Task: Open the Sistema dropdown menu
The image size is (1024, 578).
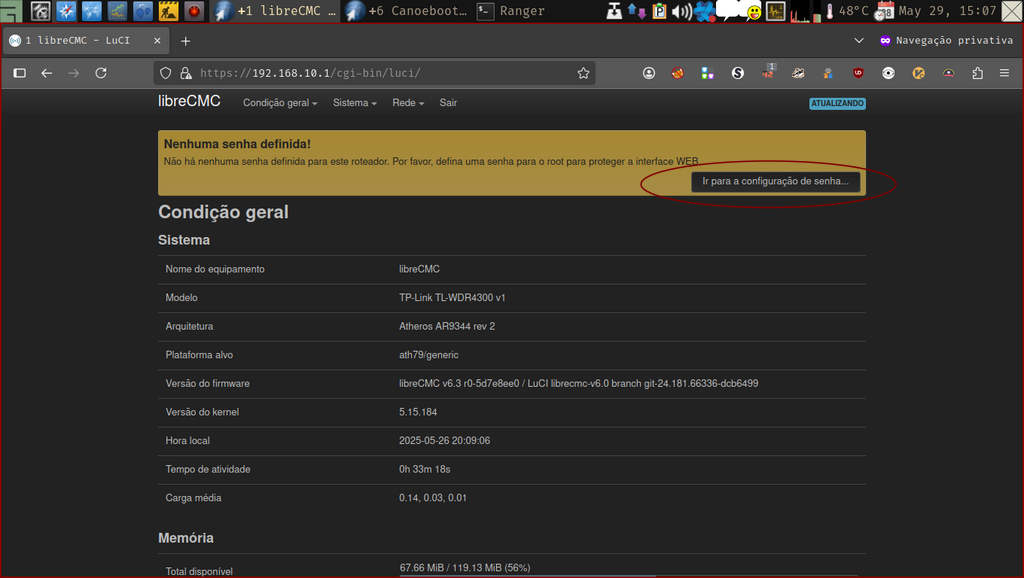Action: [352, 103]
